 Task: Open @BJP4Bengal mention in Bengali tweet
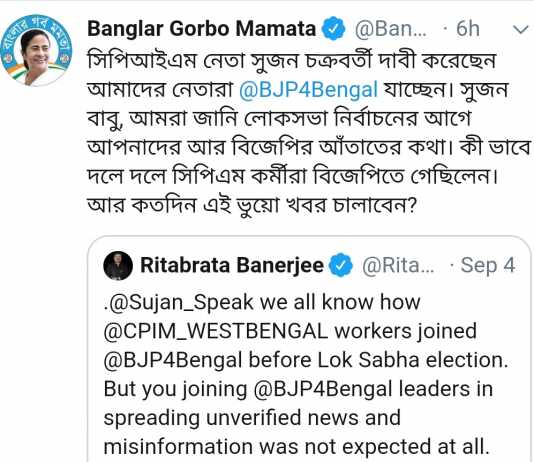(x=309, y=90)
